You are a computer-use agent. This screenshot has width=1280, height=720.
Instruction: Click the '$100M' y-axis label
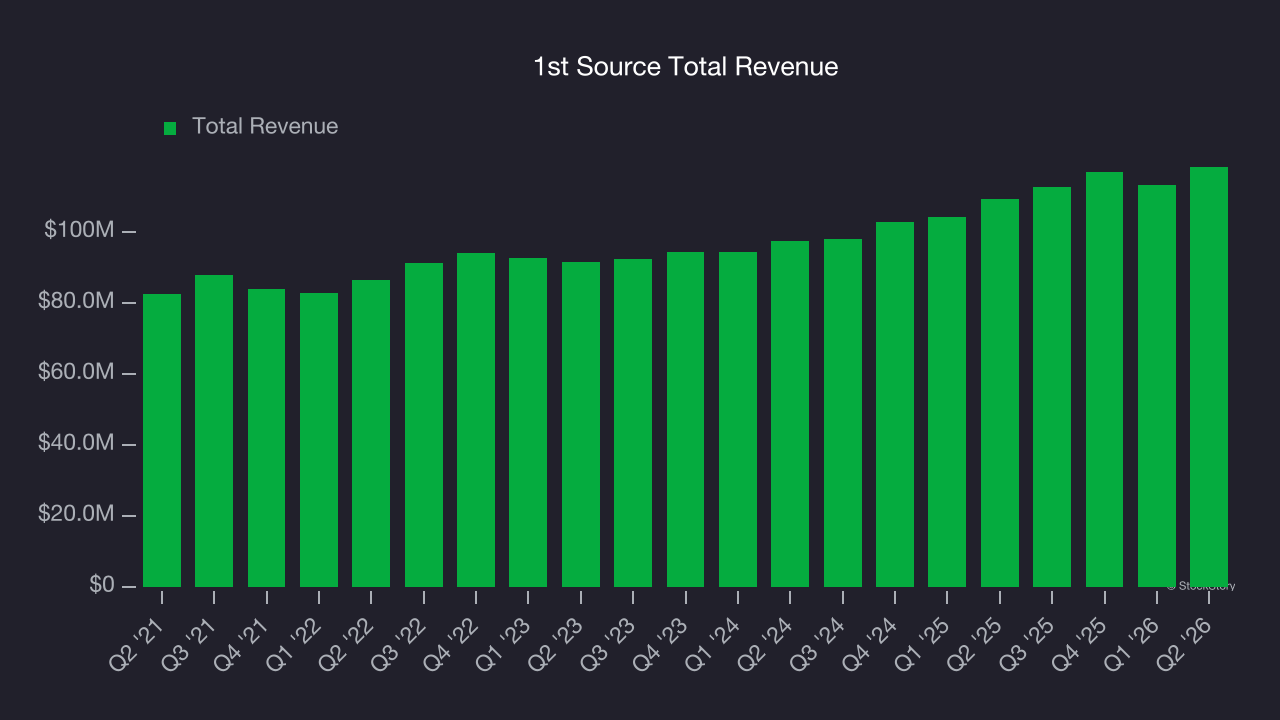79,231
